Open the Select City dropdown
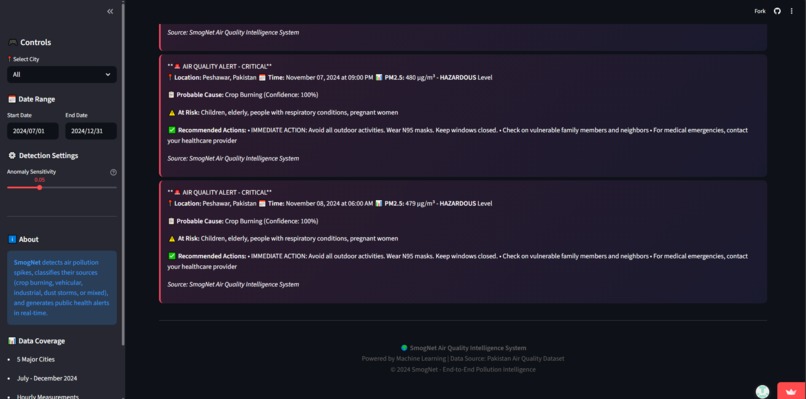This screenshot has width=806, height=399. coord(62,75)
